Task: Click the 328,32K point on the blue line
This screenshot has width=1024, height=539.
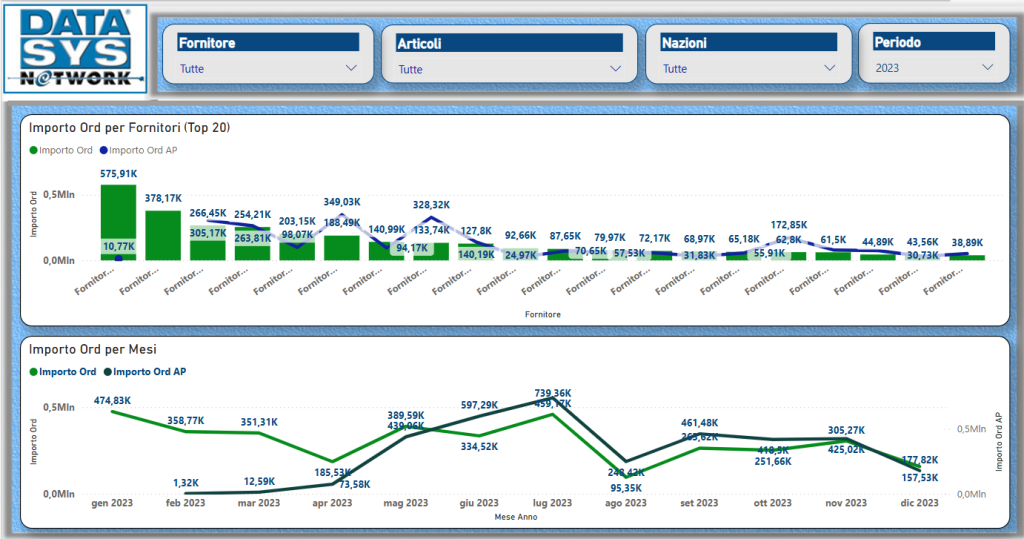Action: (x=431, y=218)
